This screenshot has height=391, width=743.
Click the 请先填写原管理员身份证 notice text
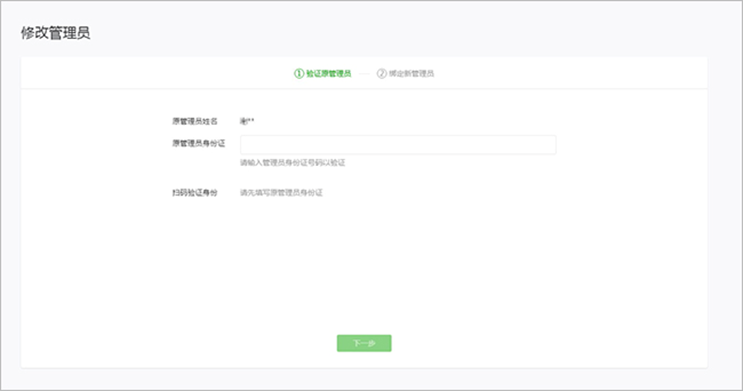pos(281,192)
